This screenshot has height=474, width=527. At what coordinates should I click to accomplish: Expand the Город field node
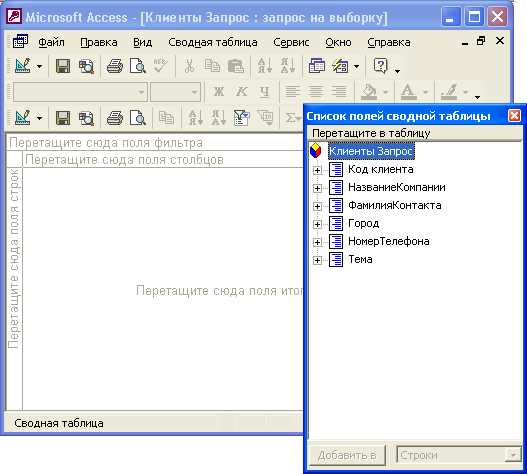317,224
